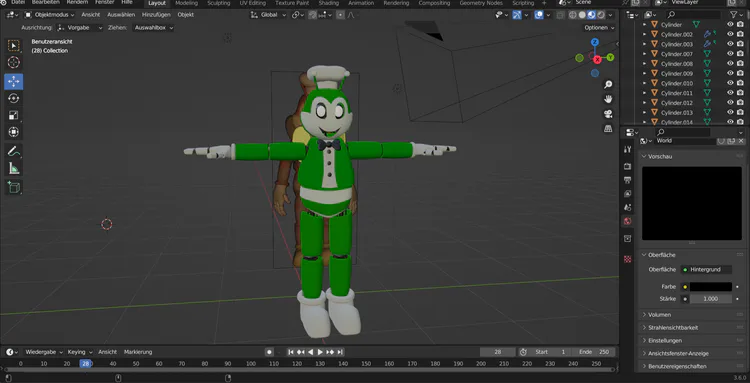Jump to next keyframe
The width and height of the screenshot is (750, 383).
pyautogui.click(x=331, y=352)
